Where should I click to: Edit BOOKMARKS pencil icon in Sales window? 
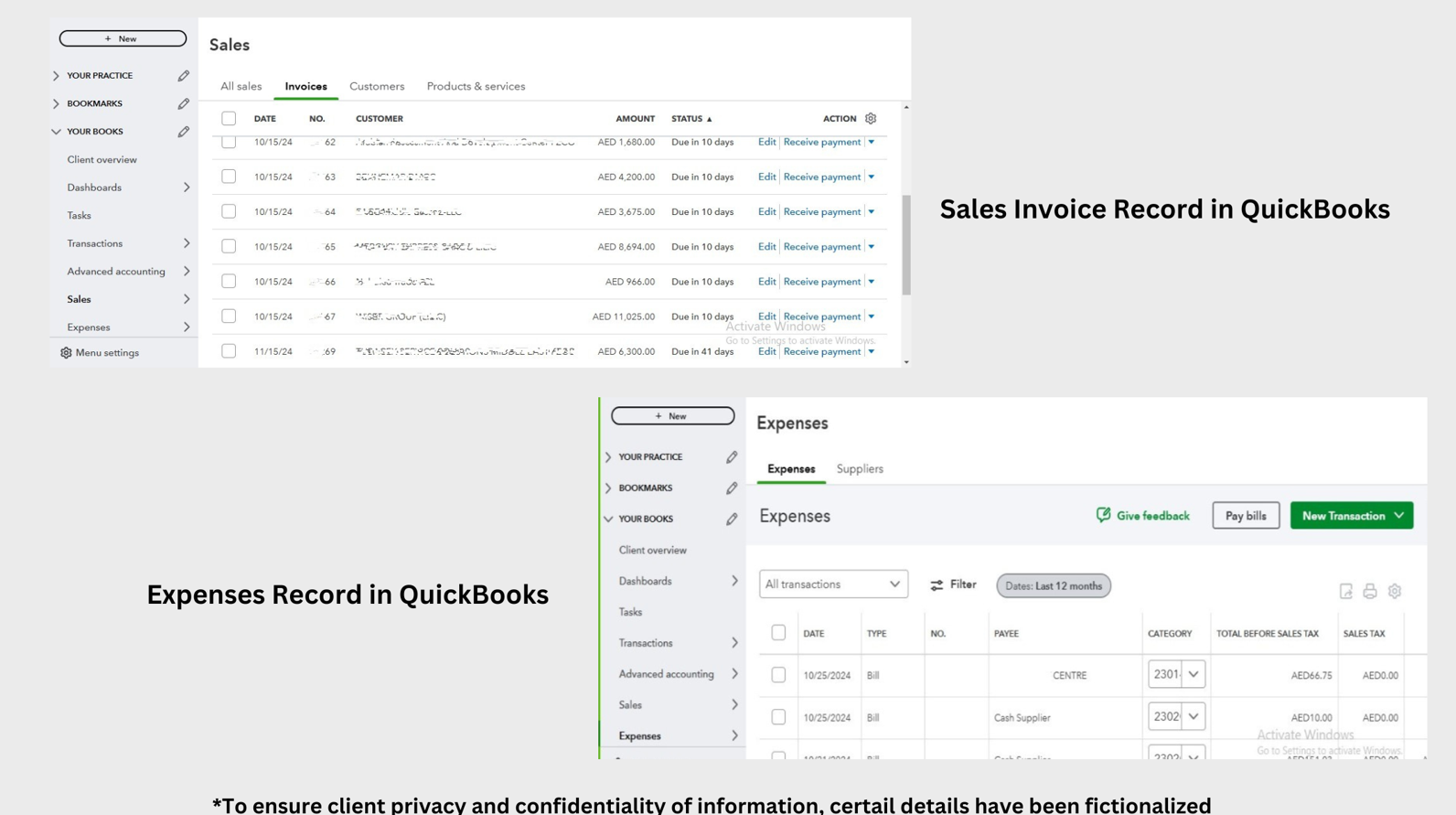(184, 103)
